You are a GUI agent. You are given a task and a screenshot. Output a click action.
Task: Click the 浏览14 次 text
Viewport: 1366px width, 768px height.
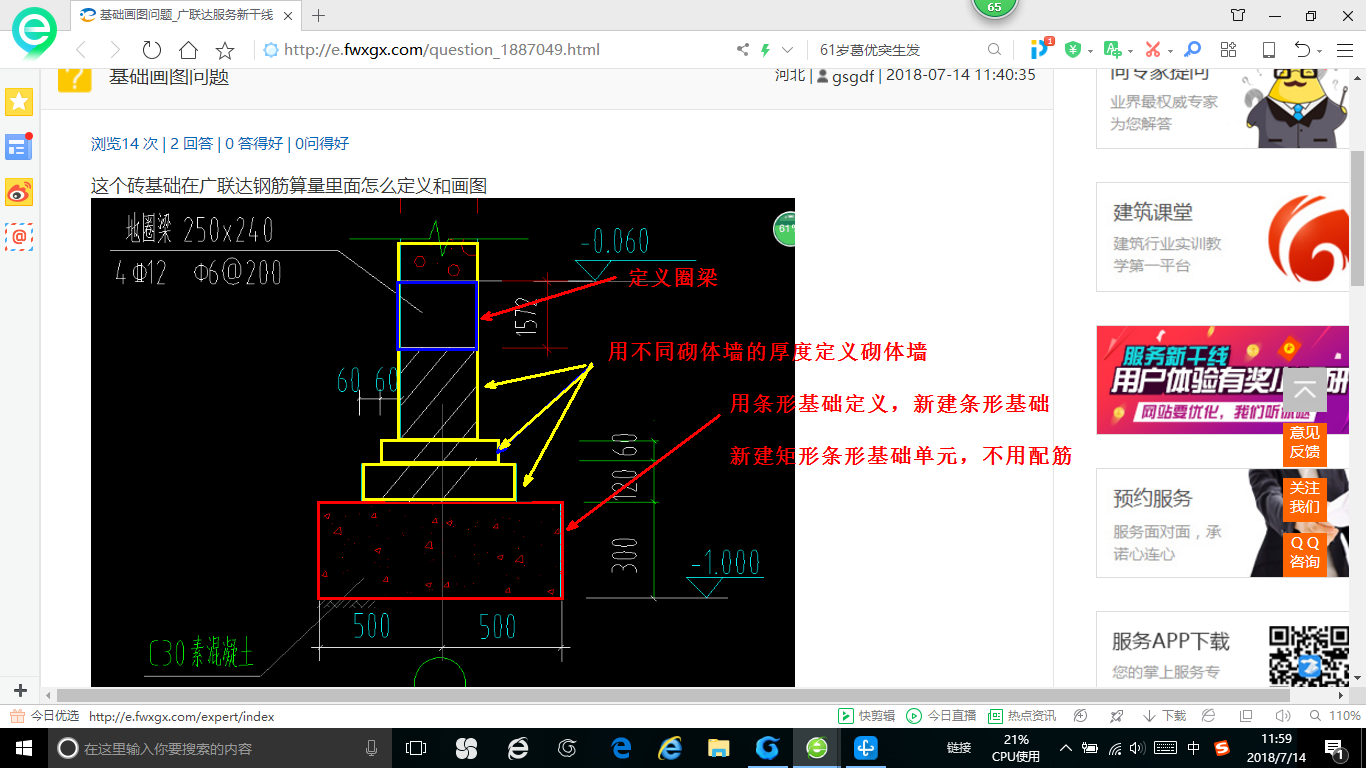click(125, 143)
